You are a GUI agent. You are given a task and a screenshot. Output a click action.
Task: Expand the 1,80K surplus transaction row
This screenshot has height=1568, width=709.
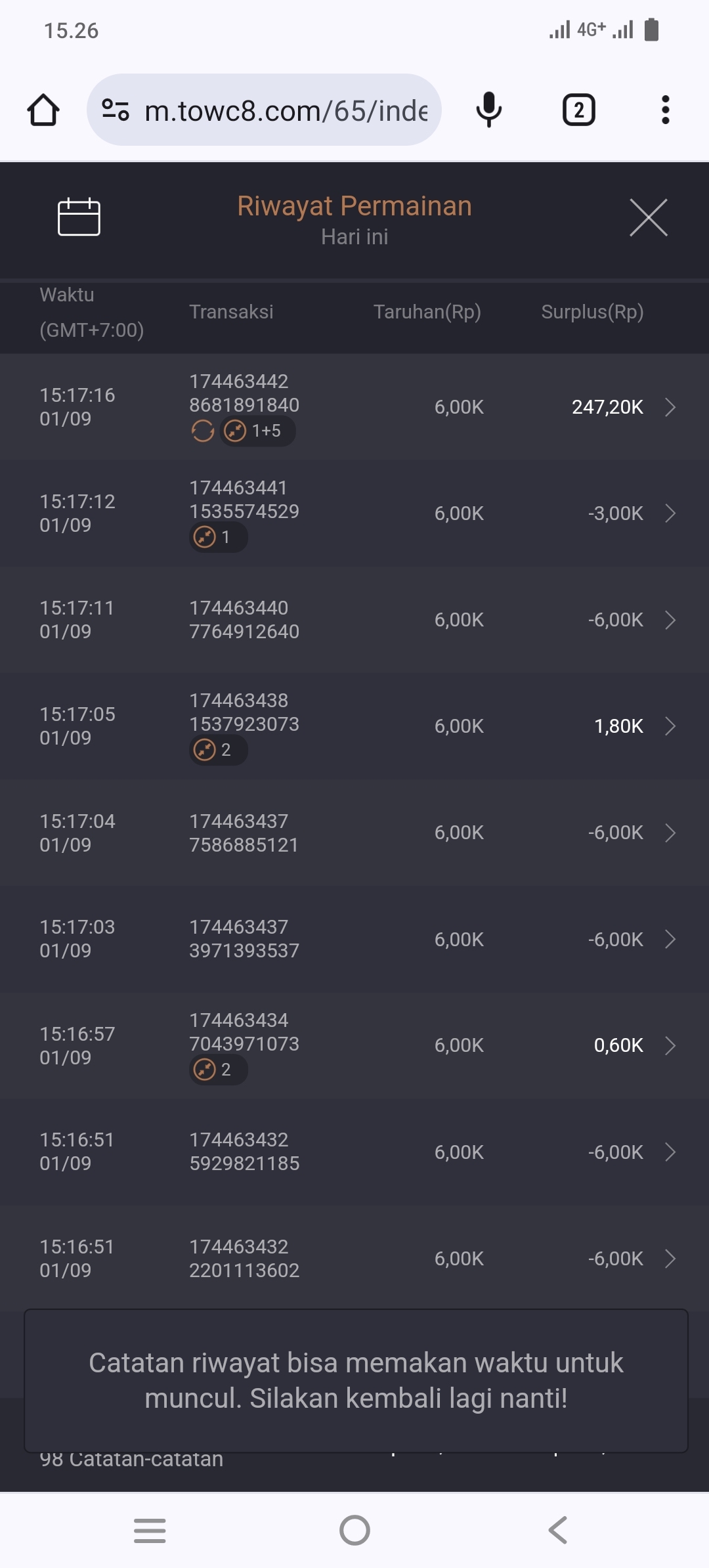click(x=670, y=726)
